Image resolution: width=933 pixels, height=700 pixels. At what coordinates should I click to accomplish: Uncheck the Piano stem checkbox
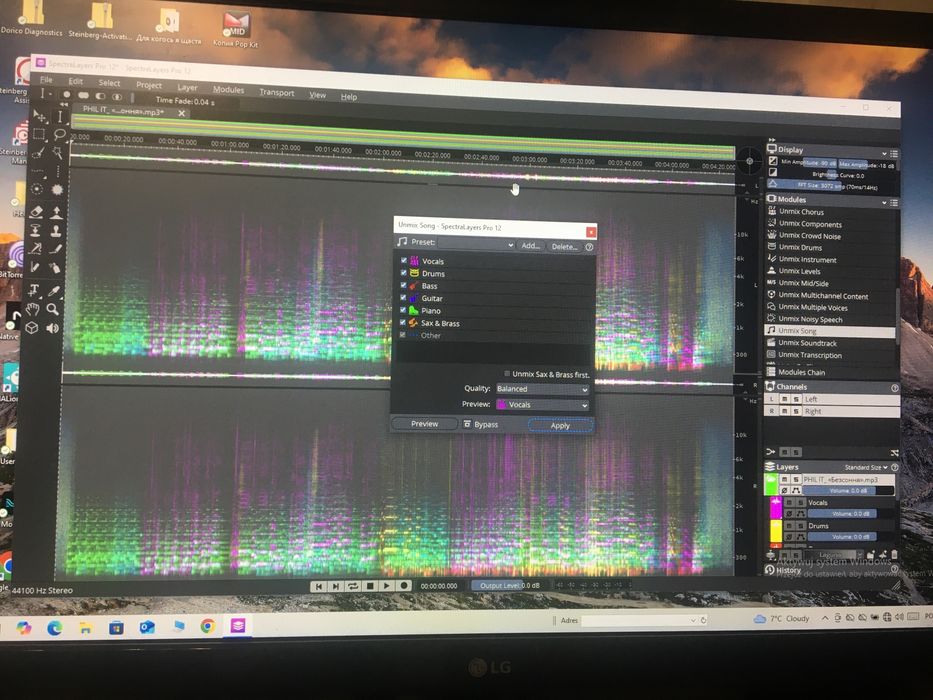403,310
